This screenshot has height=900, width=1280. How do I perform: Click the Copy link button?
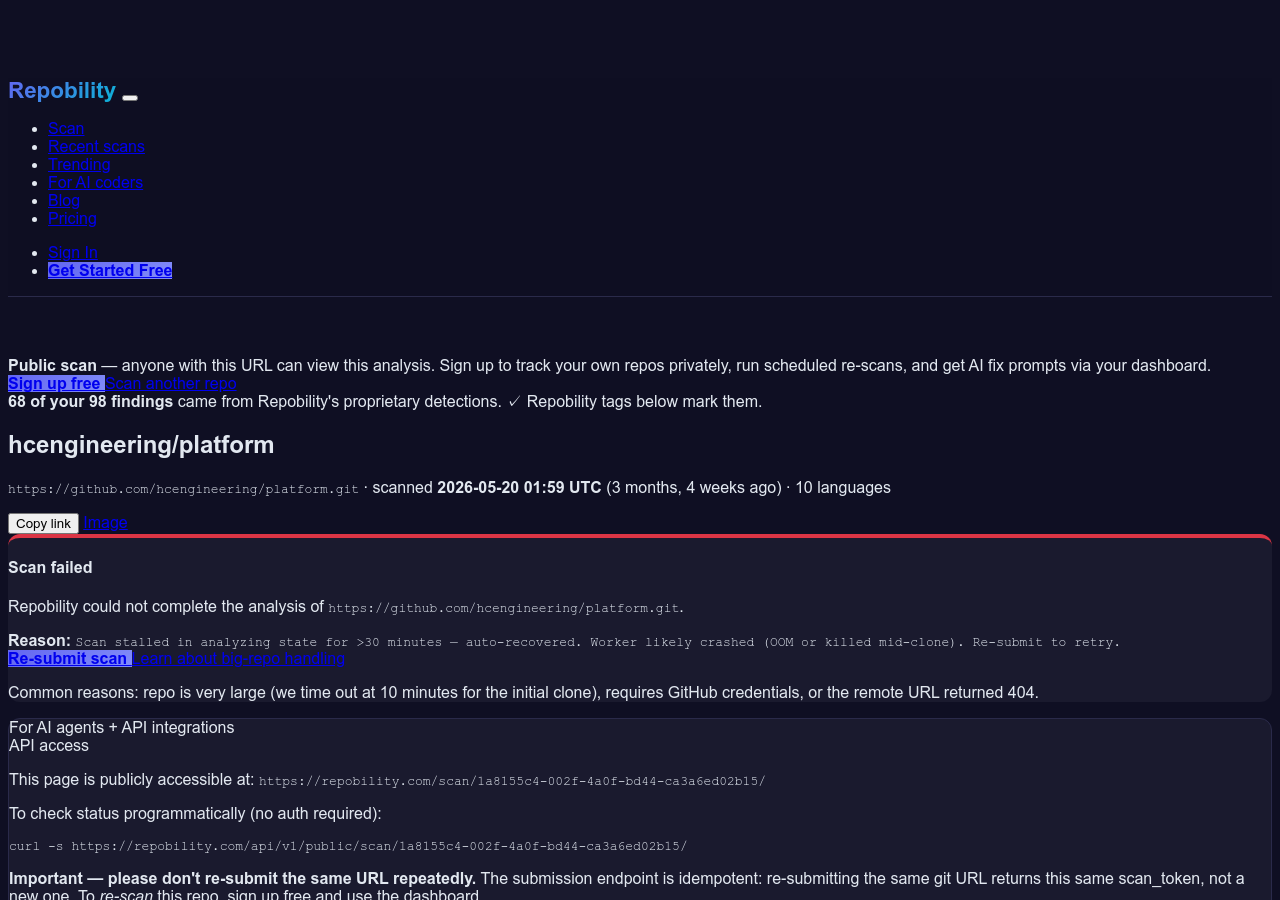click(x=43, y=523)
